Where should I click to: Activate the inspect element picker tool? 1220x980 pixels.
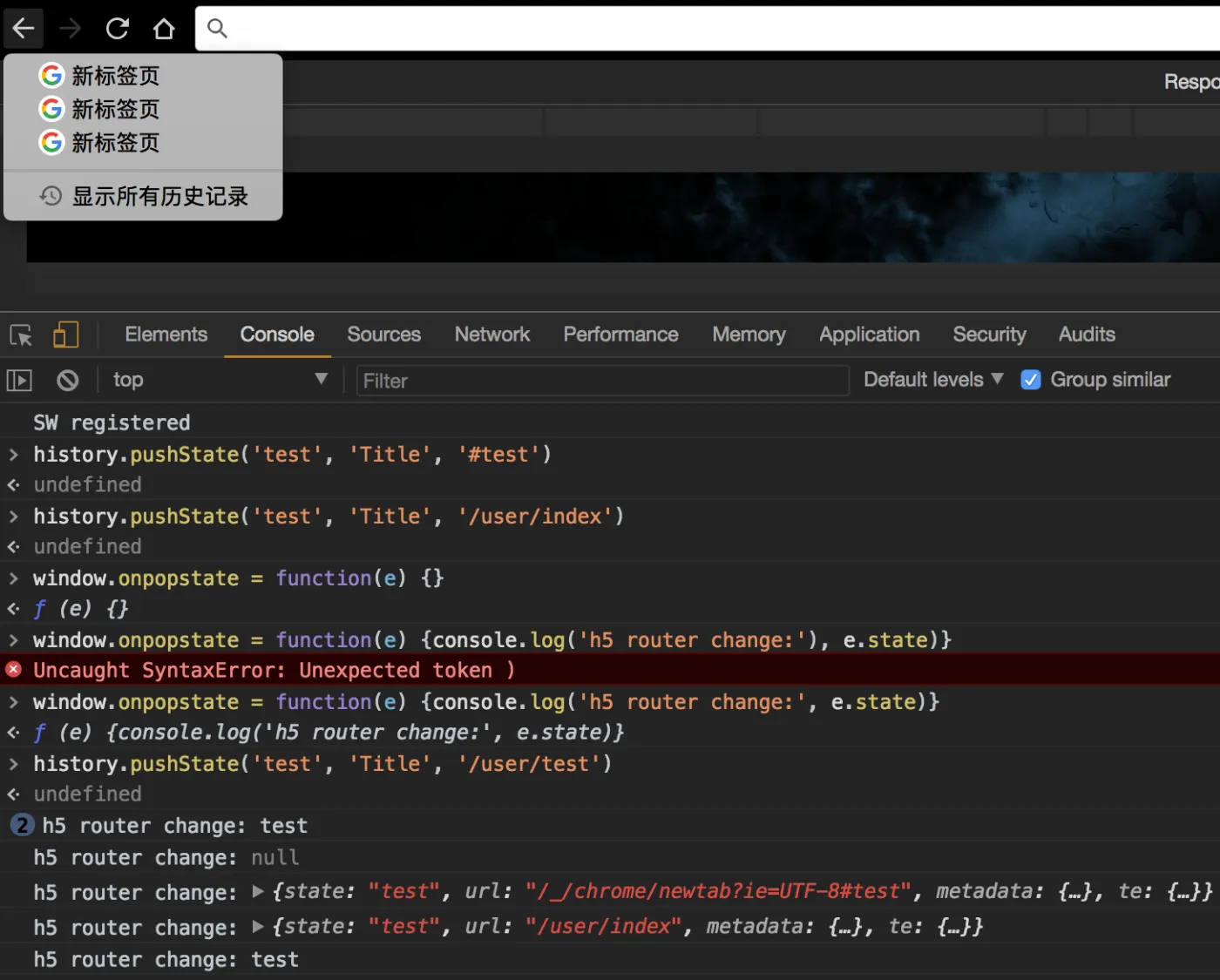pos(21,335)
